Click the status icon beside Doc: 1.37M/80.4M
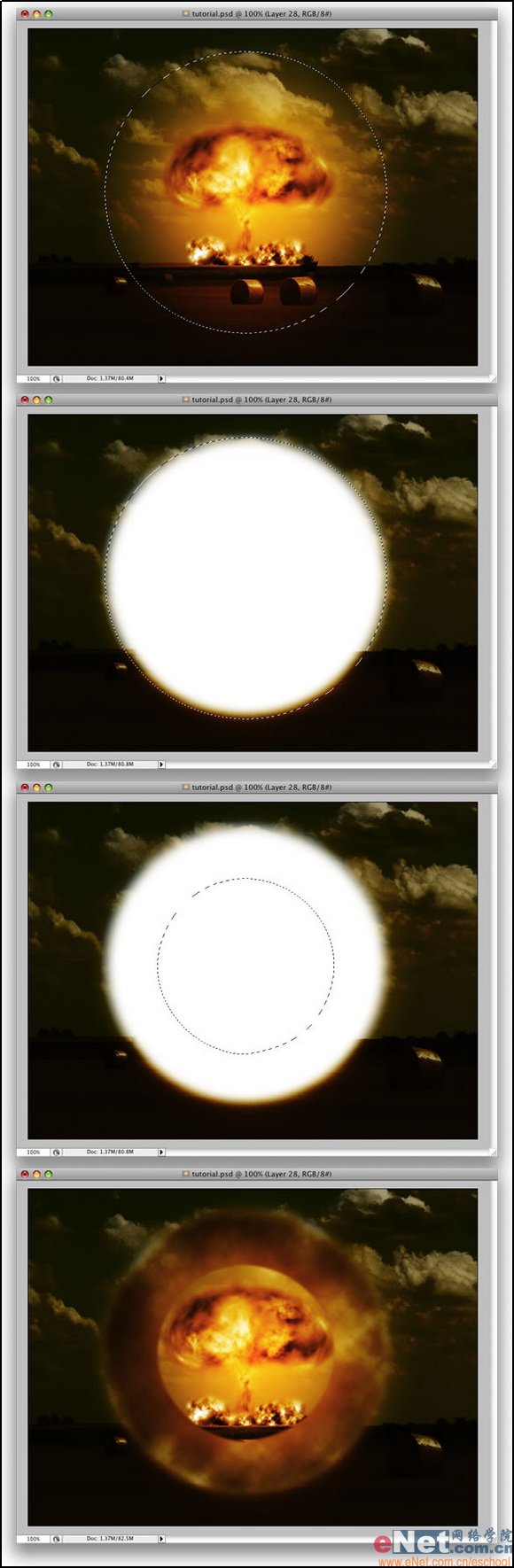Screen dimensions: 514x1568 pos(56,378)
